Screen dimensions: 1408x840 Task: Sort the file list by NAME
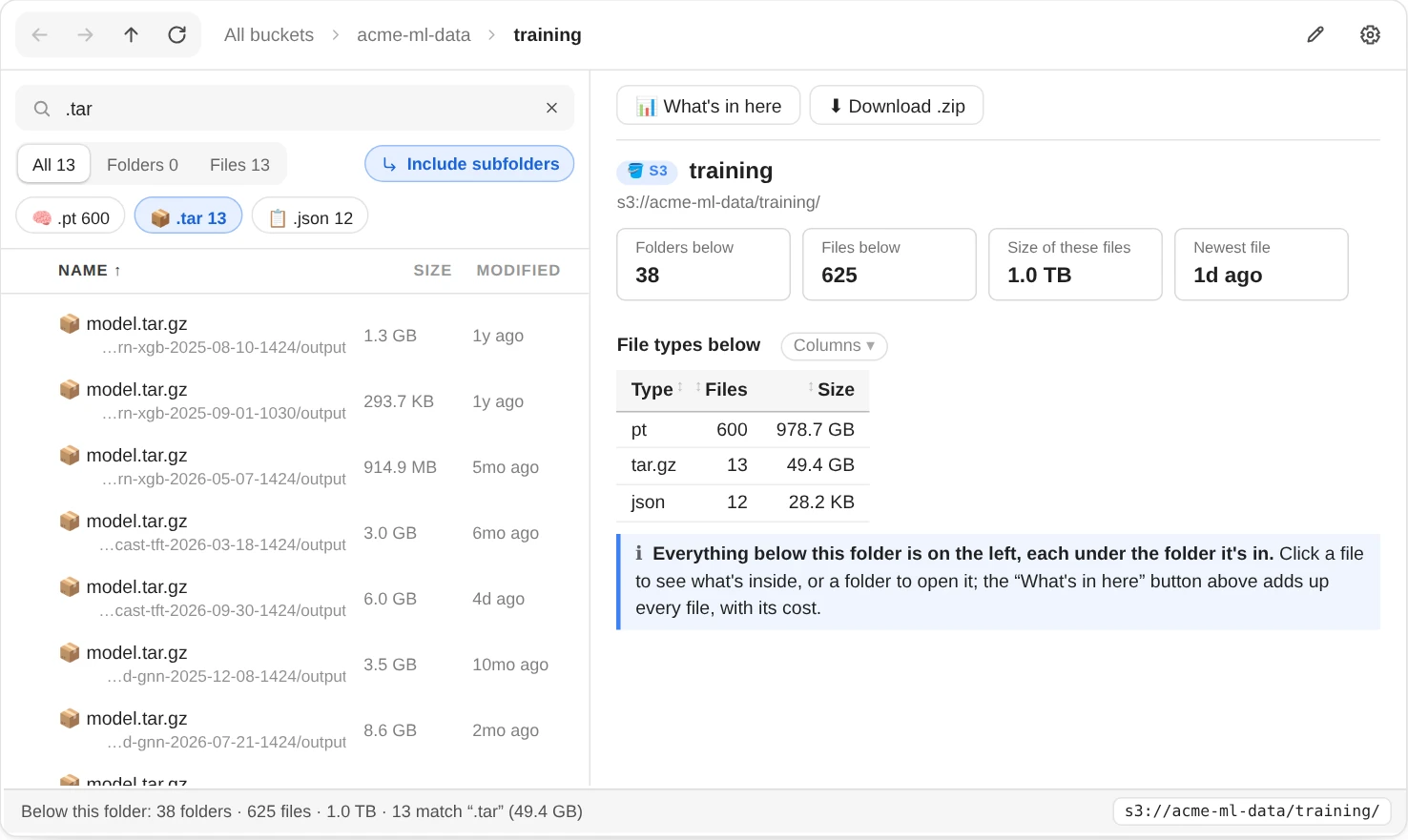coord(90,271)
